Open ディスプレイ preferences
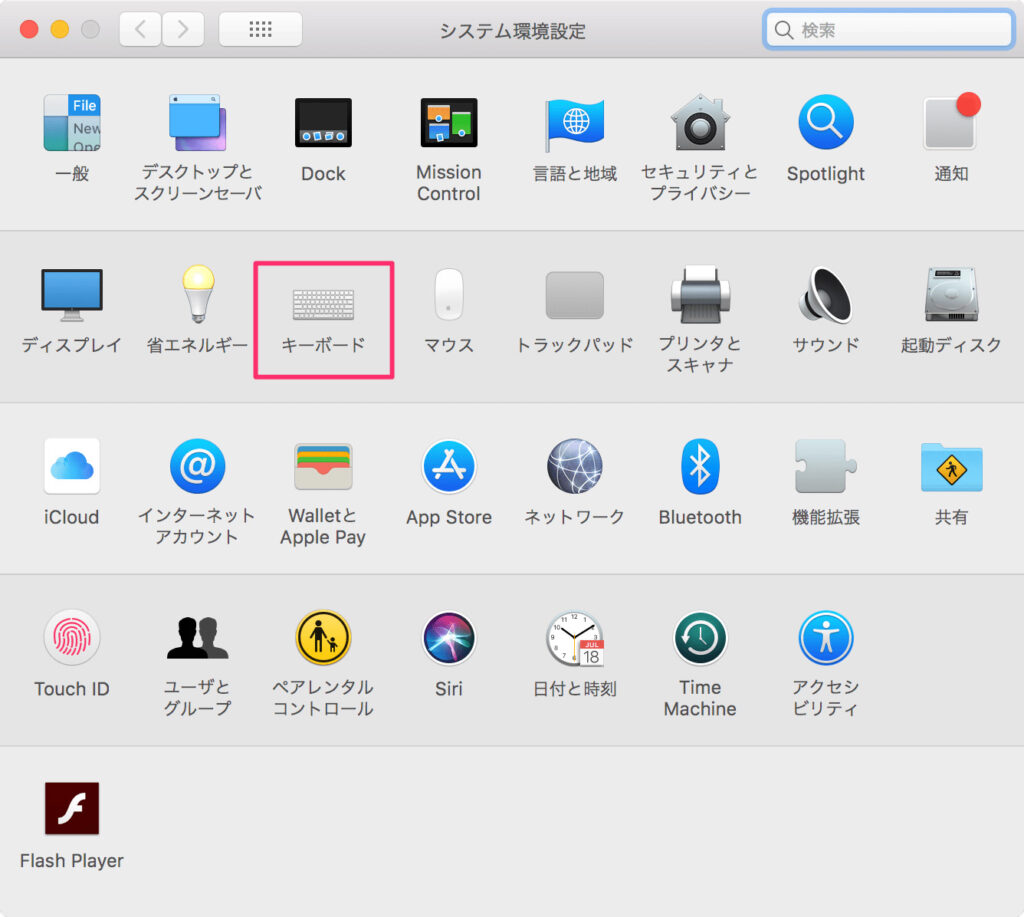Screen dimensions: 1024x917 tap(72, 295)
